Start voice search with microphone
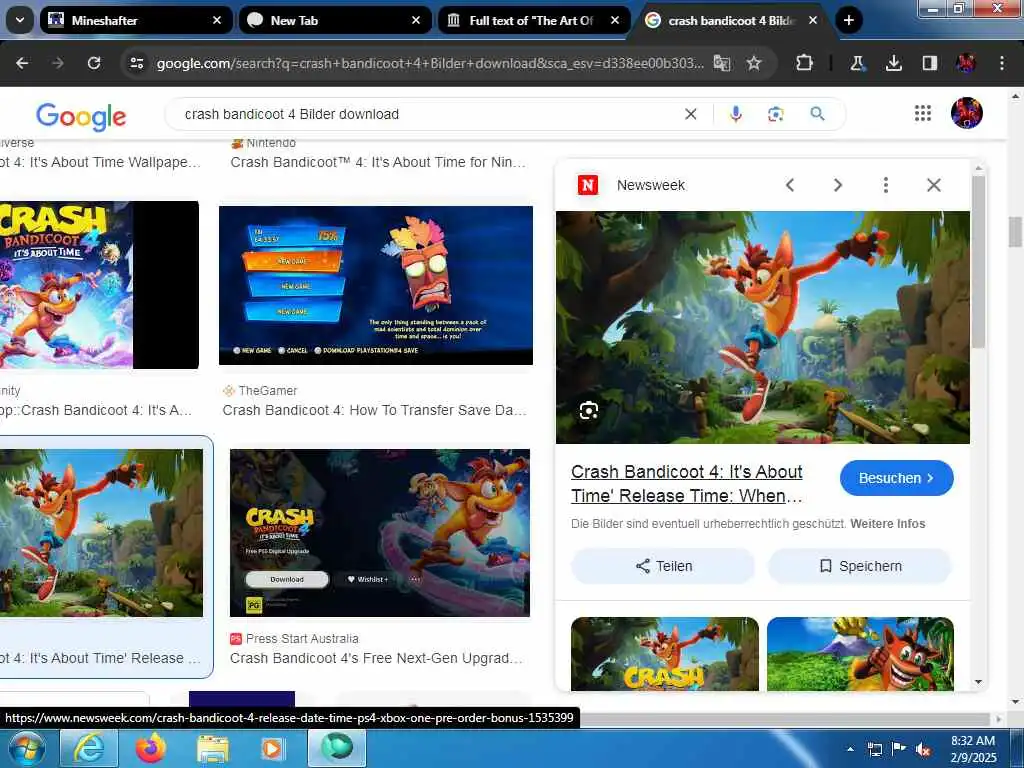The height and width of the screenshot is (768, 1024). coord(735,114)
